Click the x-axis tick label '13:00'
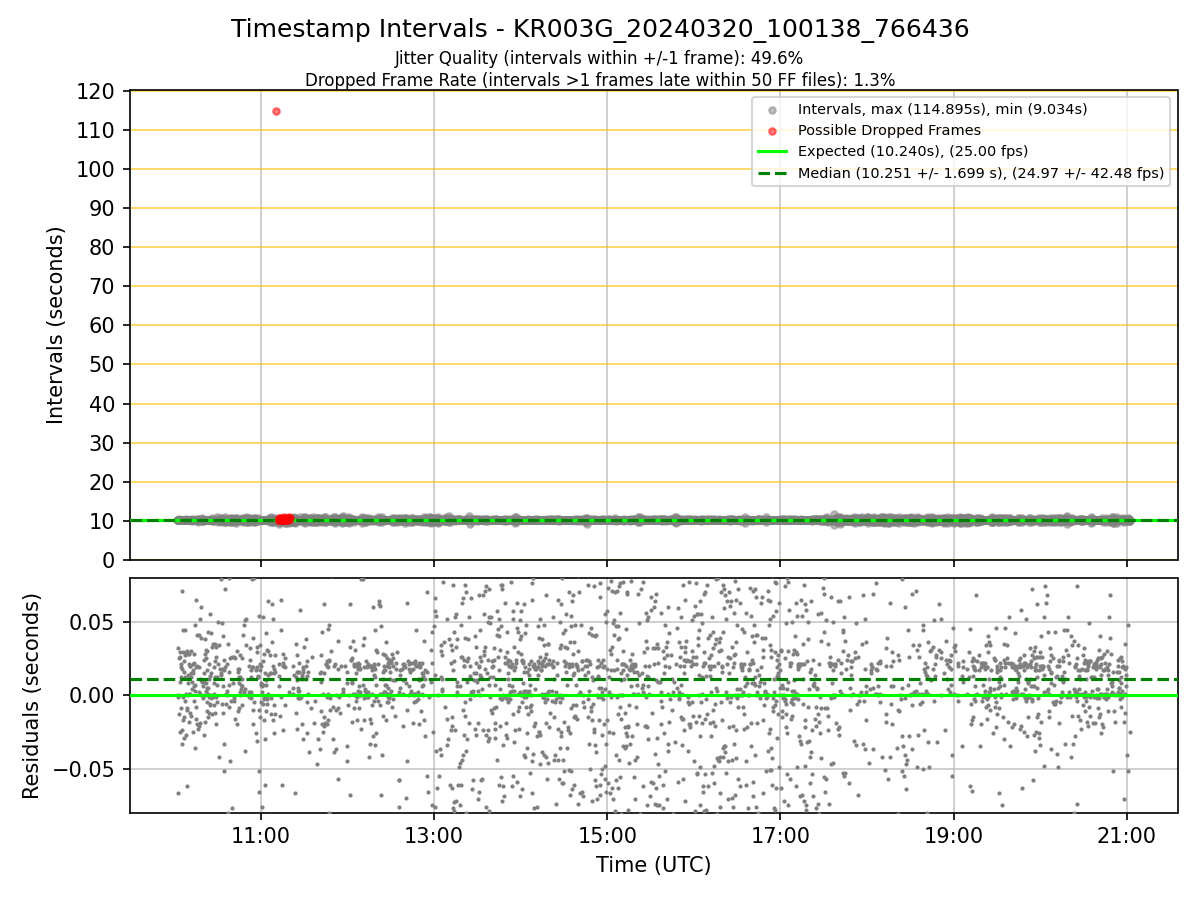 coord(434,835)
